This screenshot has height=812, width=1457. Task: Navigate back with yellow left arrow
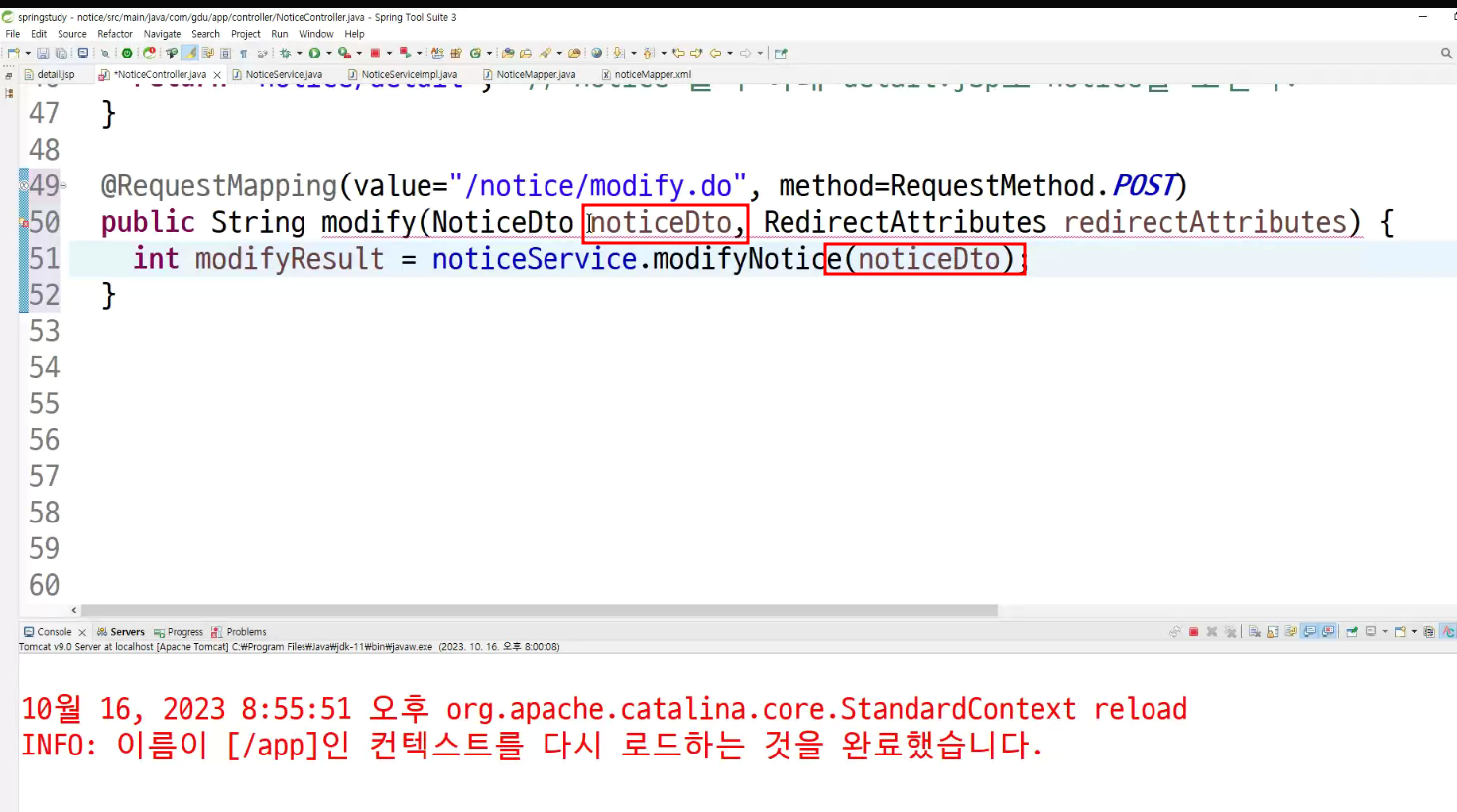coord(715,53)
